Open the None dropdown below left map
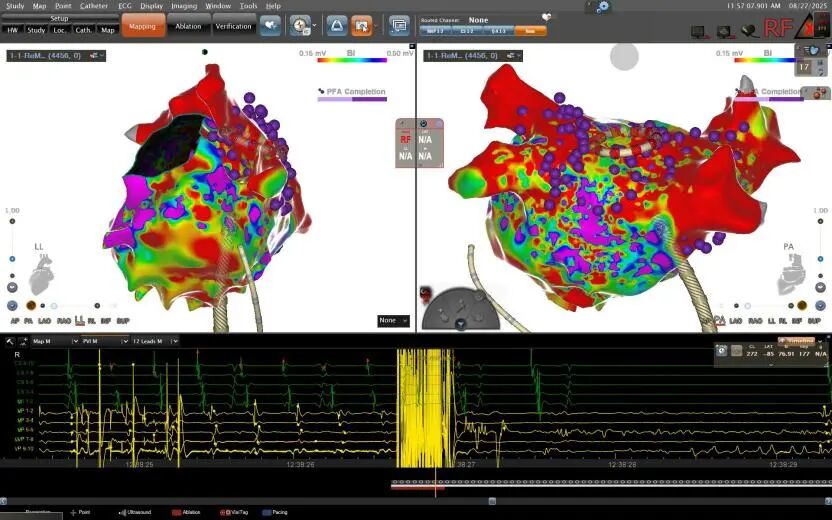The width and height of the screenshot is (832, 520). [x=393, y=321]
